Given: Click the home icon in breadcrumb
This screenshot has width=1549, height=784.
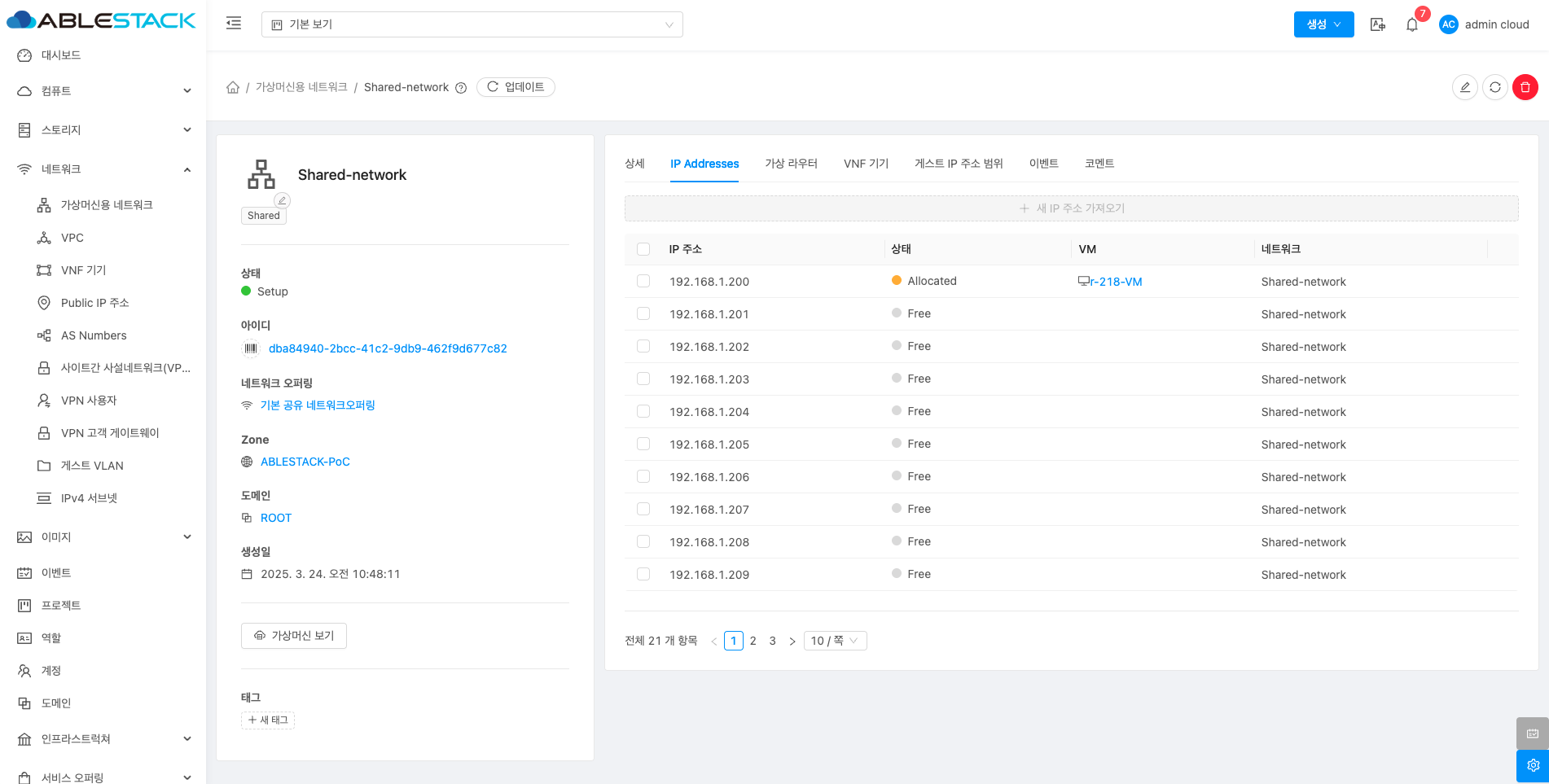Looking at the screenshot, I should (233, 87).
